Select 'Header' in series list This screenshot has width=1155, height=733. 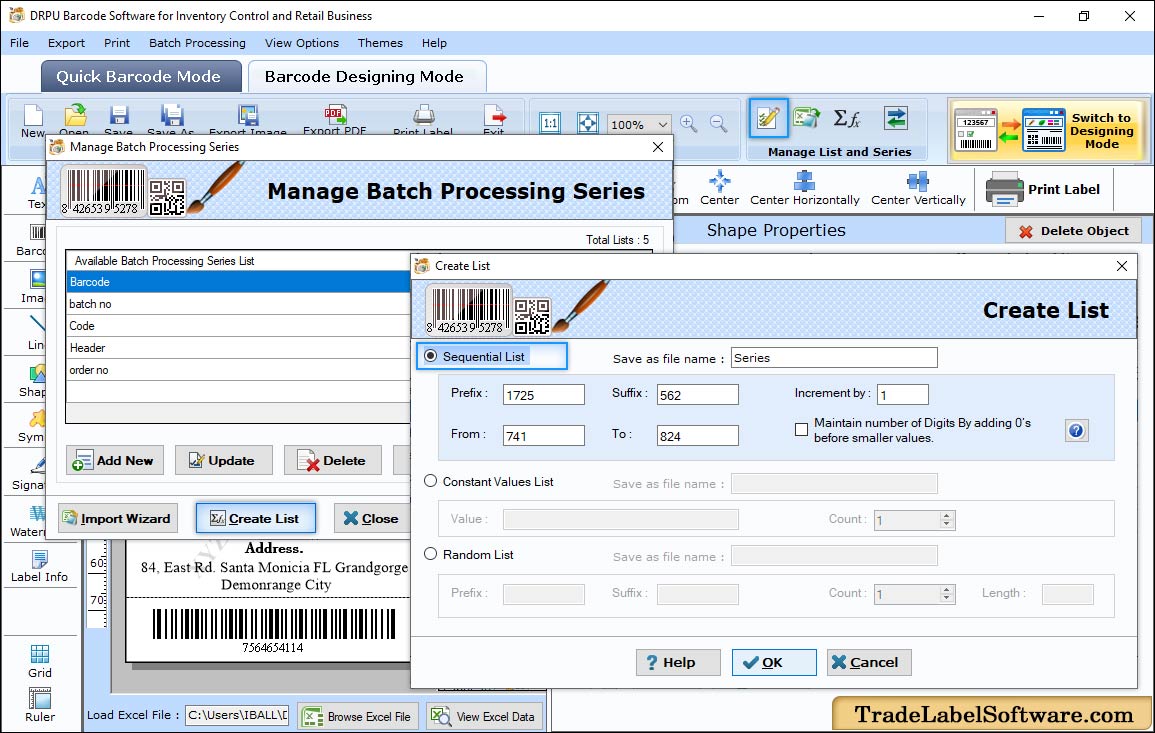238,348
